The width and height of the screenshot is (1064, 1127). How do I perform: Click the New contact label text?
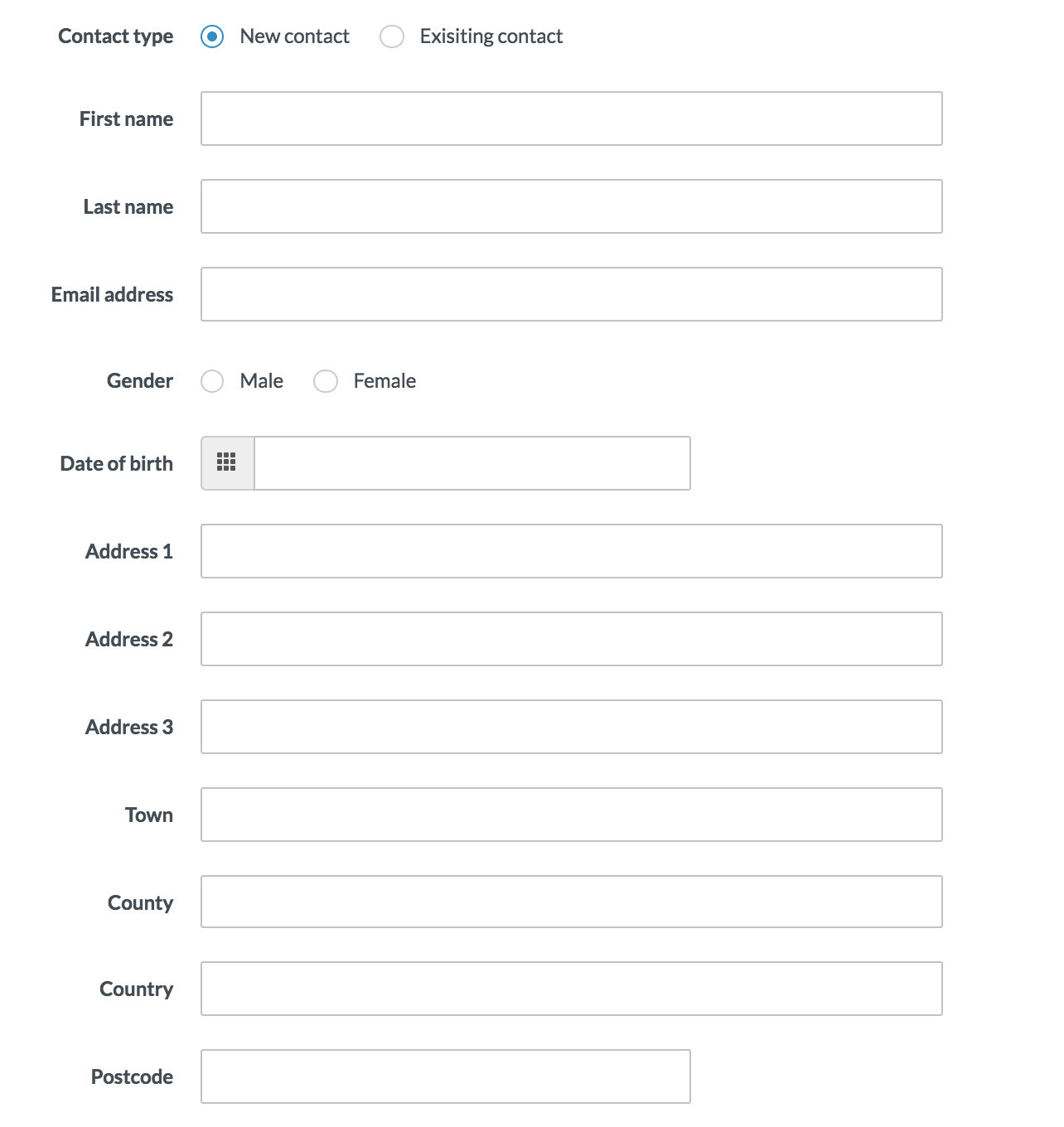point(294,36)
